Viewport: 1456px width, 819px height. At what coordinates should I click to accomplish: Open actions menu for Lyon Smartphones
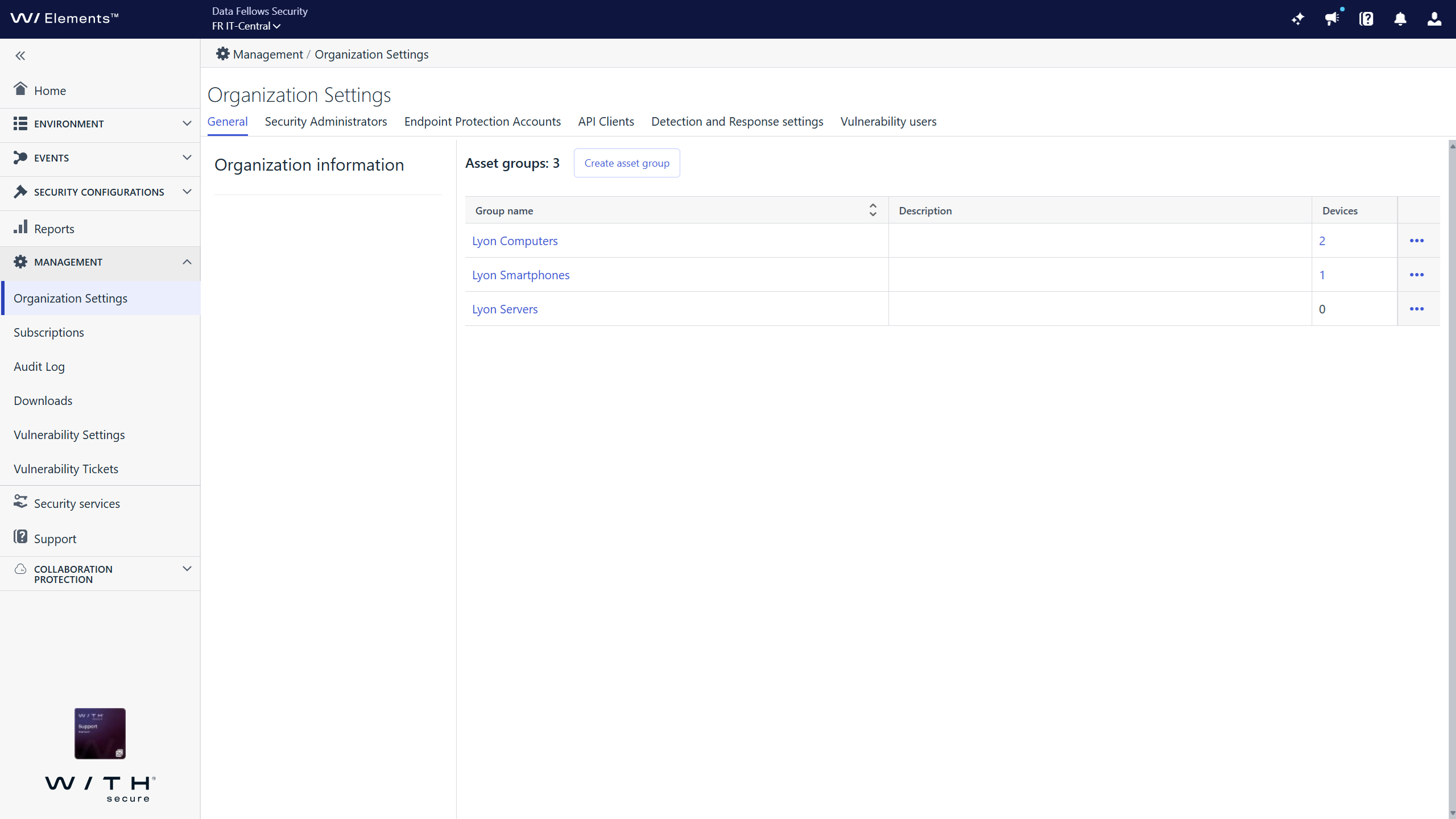[x=1417, y=275]
